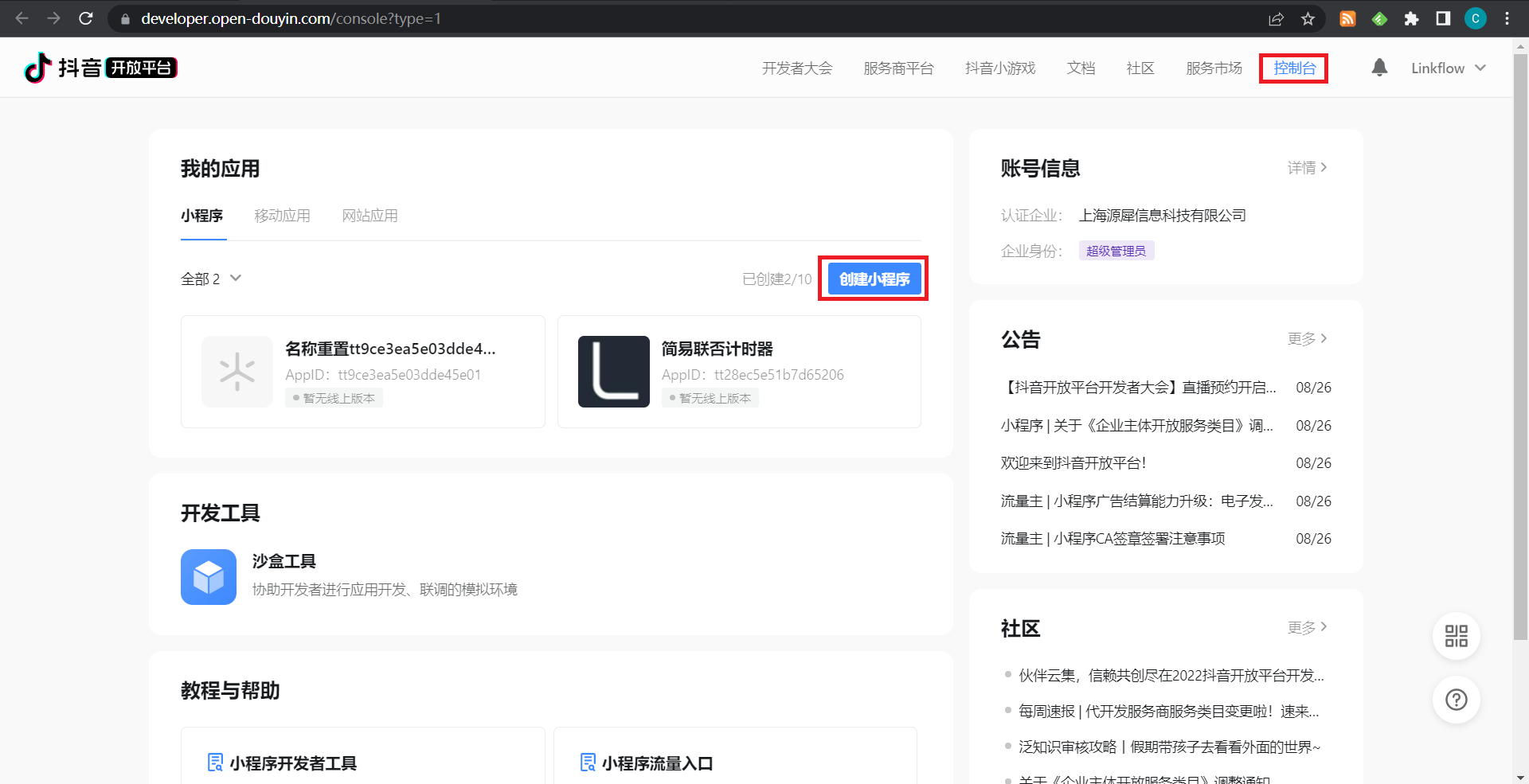
Task: Open announcement 关于《企业主体开放服务类目》调
Action: coord(1137,426)
